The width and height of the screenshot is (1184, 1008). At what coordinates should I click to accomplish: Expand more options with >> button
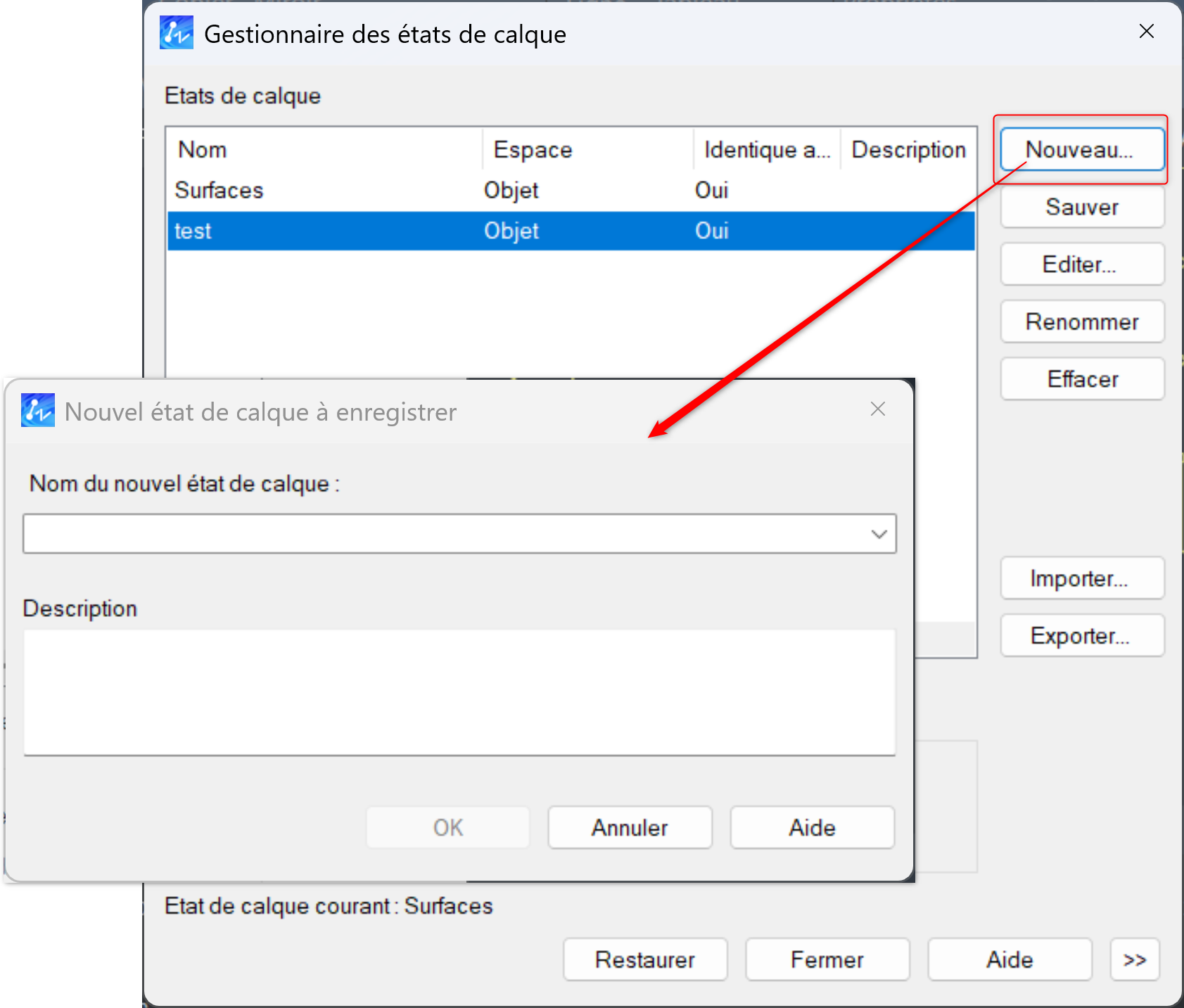coord(1134,959)
